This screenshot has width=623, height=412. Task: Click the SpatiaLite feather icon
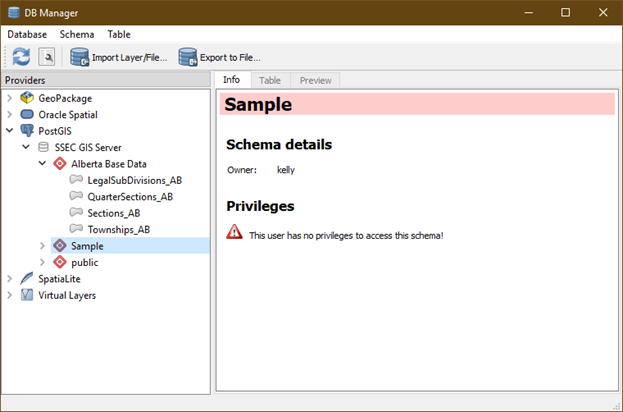point(27,279)
